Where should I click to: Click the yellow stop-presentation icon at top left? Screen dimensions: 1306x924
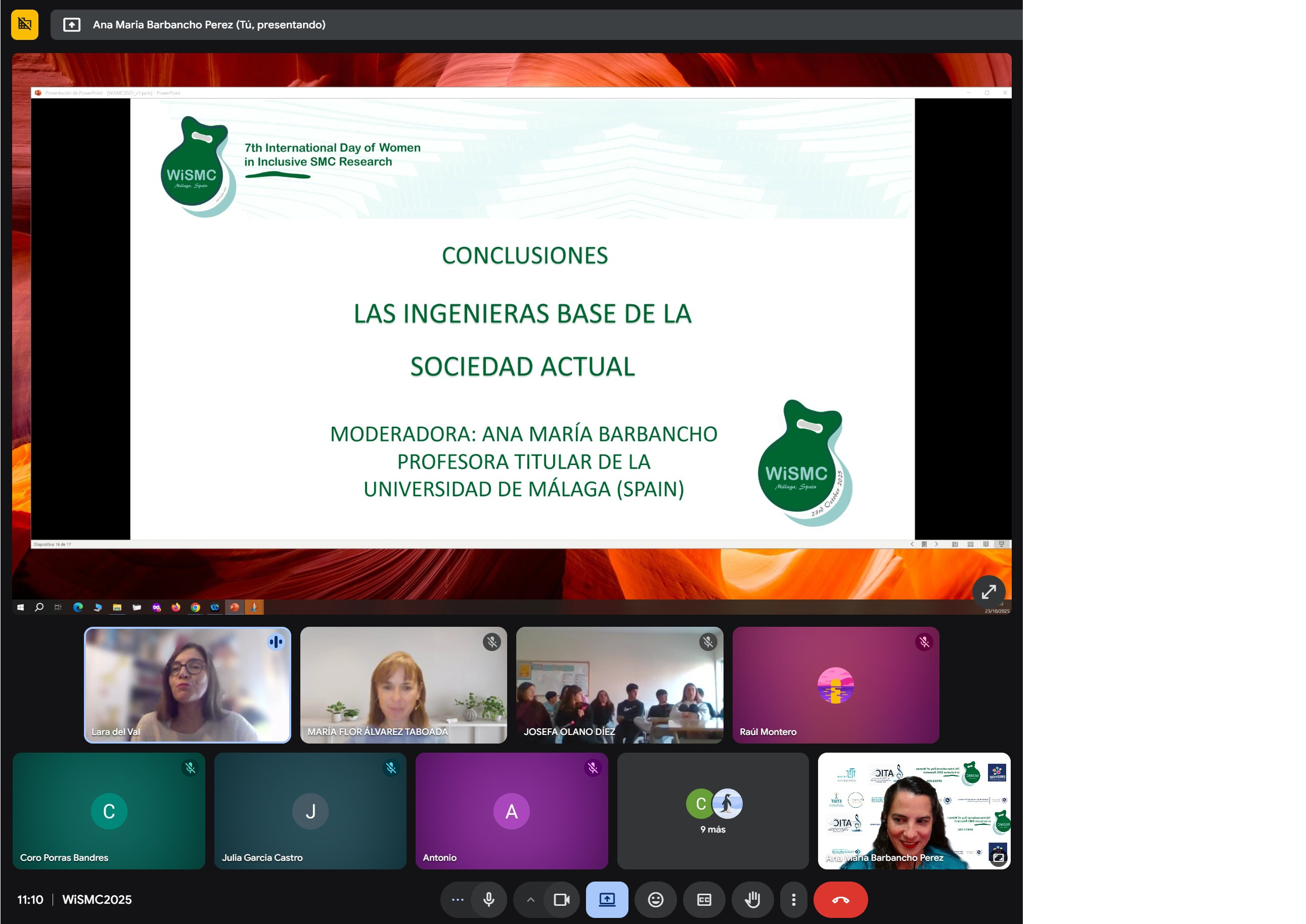24,24
